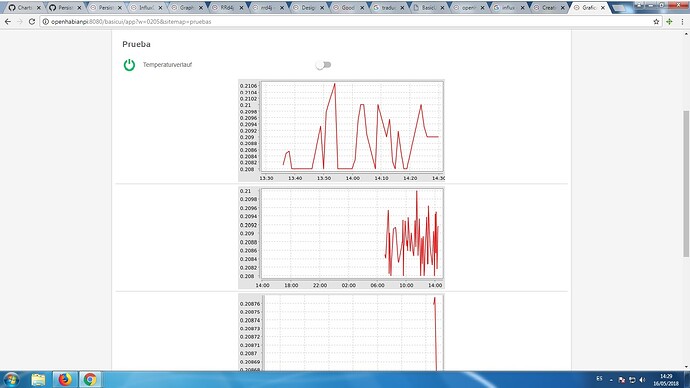690x388 pixels.
Task: Click the Chrome taskbar icon
Action: (x=90, y=379)
